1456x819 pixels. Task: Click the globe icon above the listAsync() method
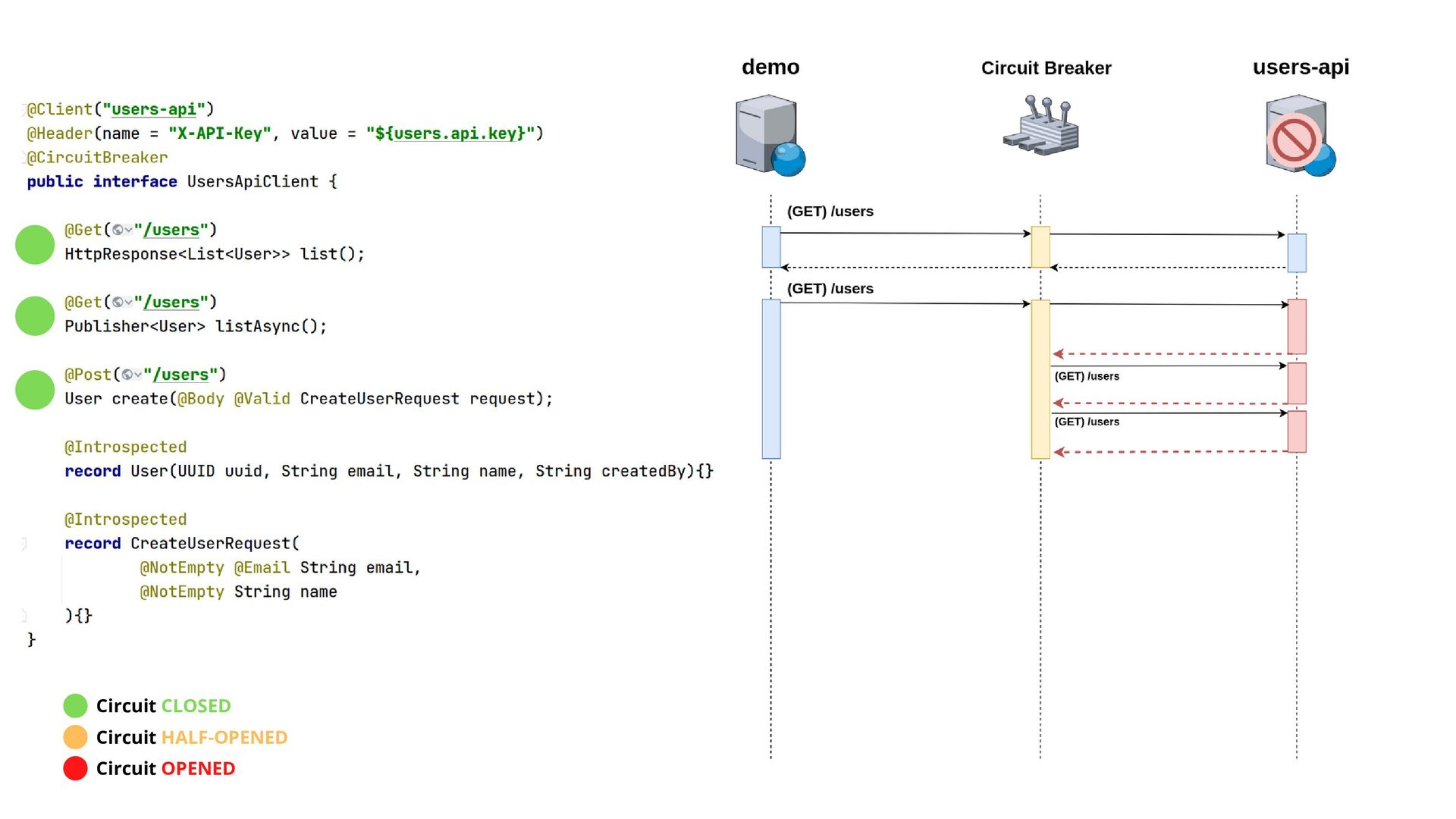[118, 303]
